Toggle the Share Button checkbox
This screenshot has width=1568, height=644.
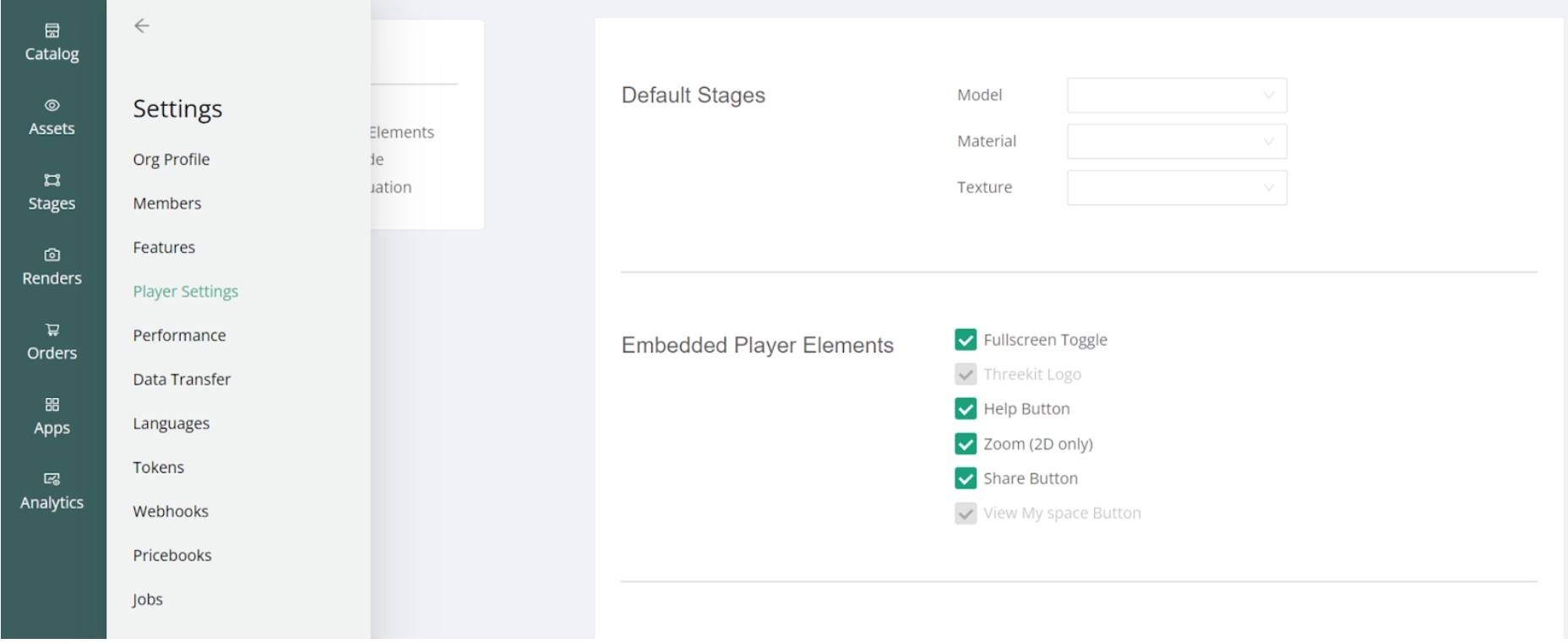(966, 478)
